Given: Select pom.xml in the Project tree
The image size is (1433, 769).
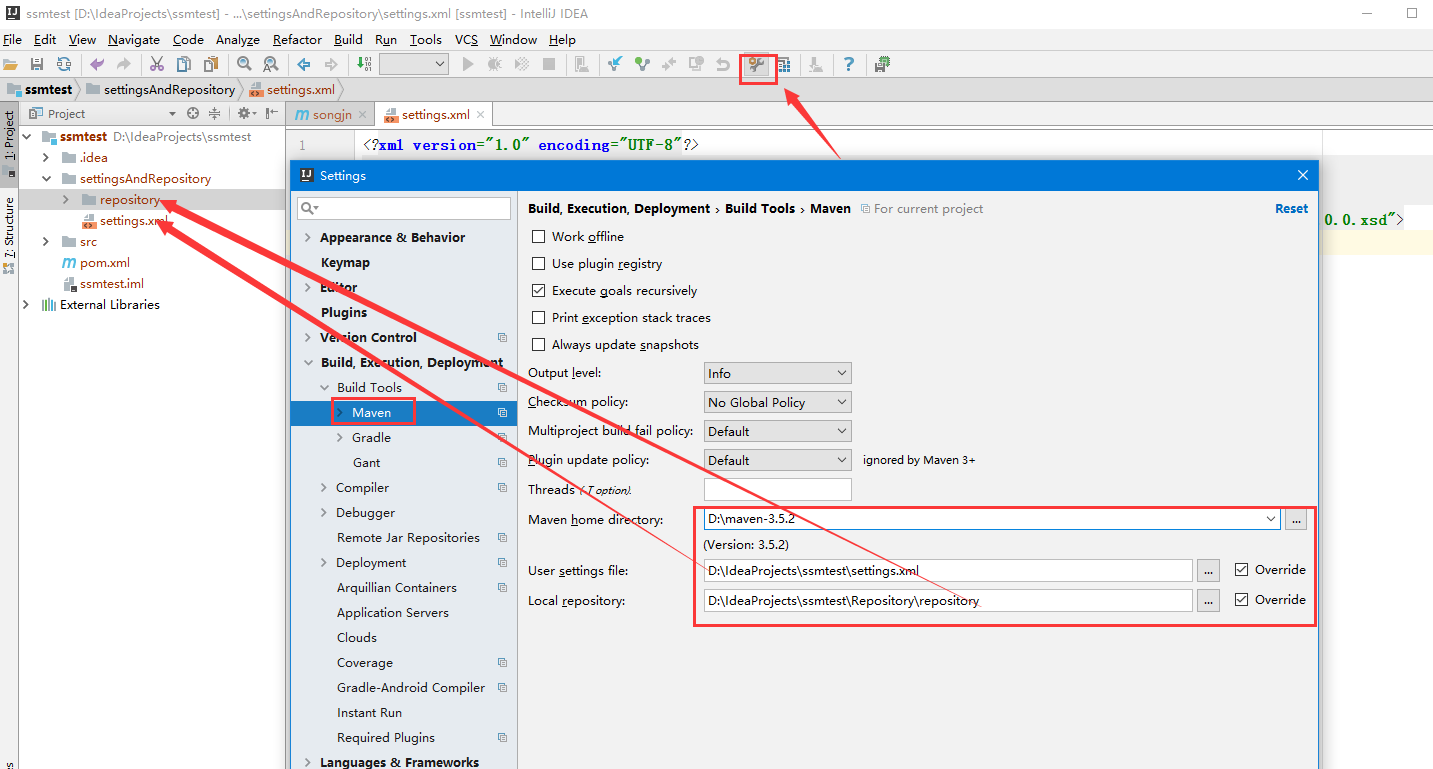Looking at the screenshot, I should [x=105, y=263].
